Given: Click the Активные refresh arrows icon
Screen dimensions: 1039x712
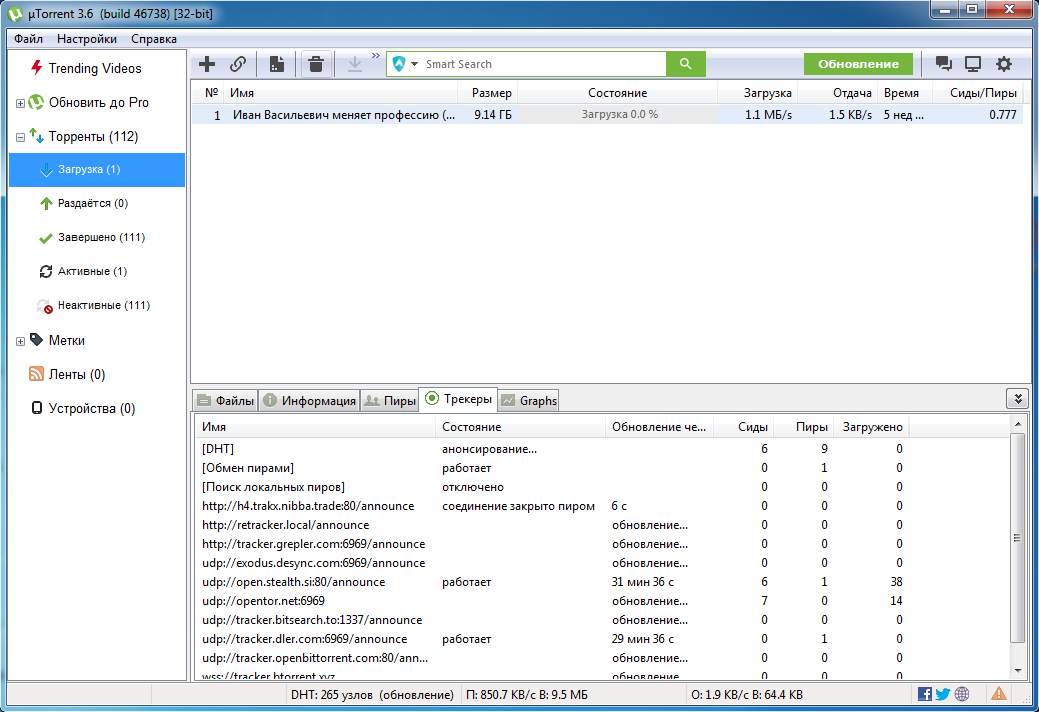Looking at the screenshot, I should click(46, 271).
